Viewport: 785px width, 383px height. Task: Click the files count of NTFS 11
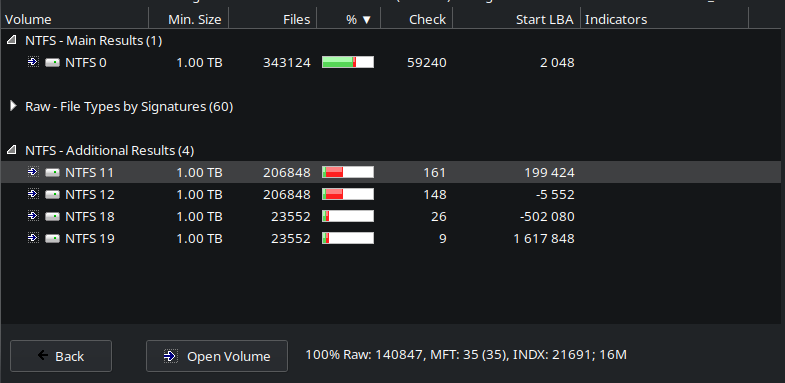[287, 173]
